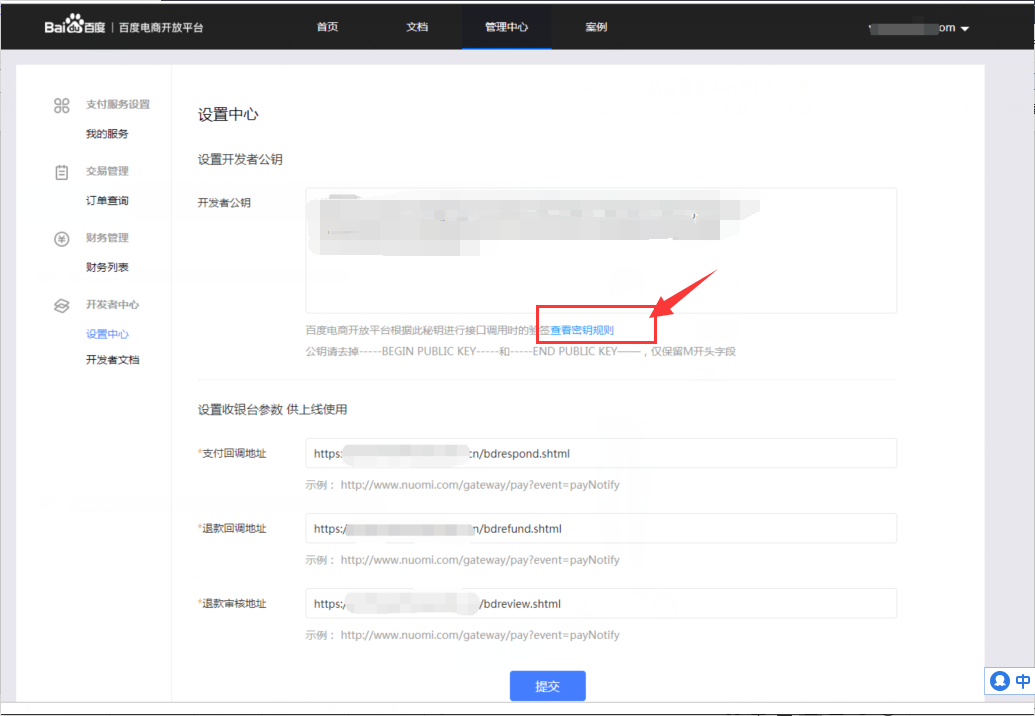
Task: Switch to 管理中心 tab
Action: 506,27
